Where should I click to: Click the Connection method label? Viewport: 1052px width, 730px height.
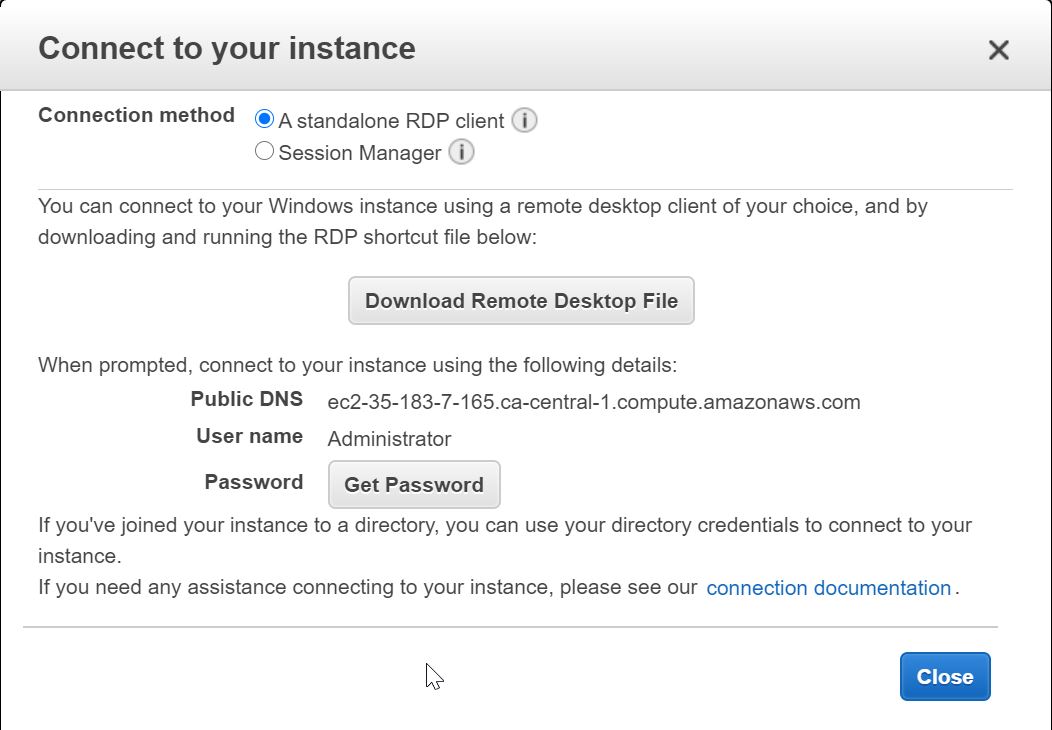click(136, 115)
